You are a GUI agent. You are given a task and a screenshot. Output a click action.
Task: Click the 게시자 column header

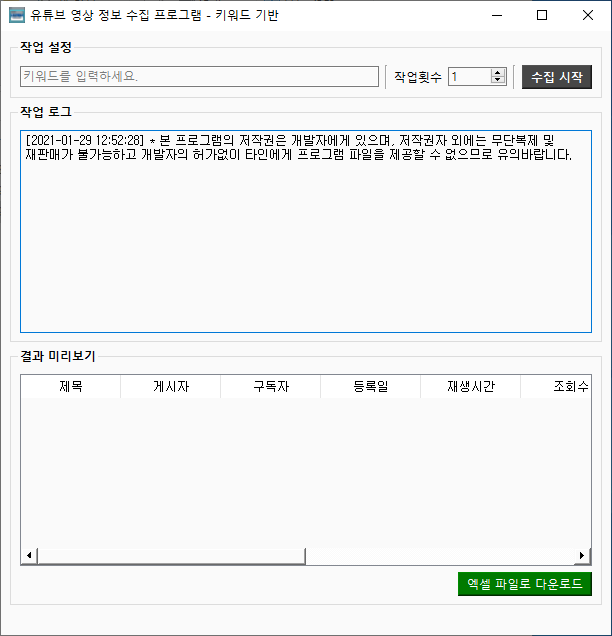(x=171, y=387)
